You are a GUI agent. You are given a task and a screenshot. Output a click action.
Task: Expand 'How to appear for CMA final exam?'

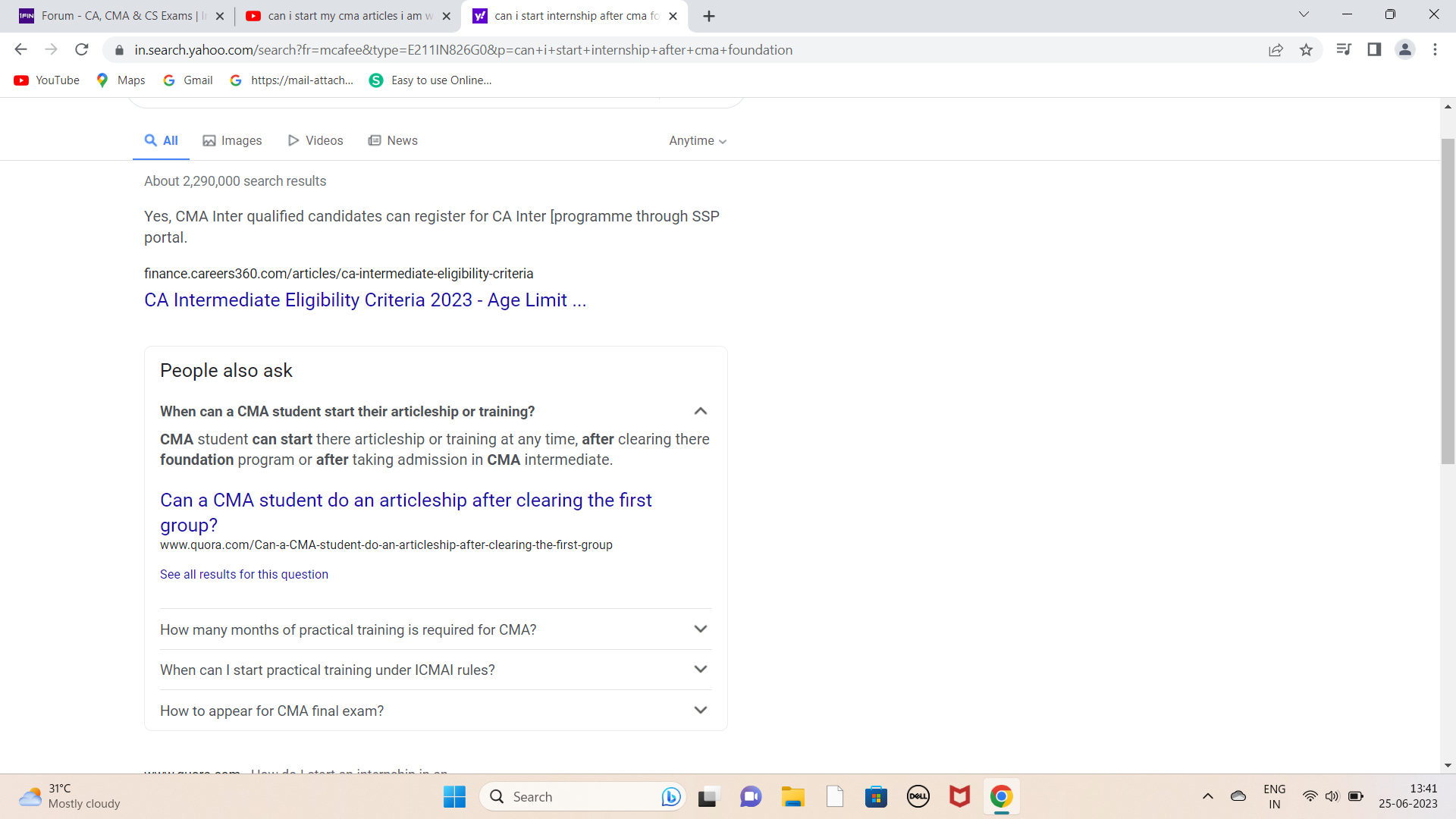(x=700, y=711)
